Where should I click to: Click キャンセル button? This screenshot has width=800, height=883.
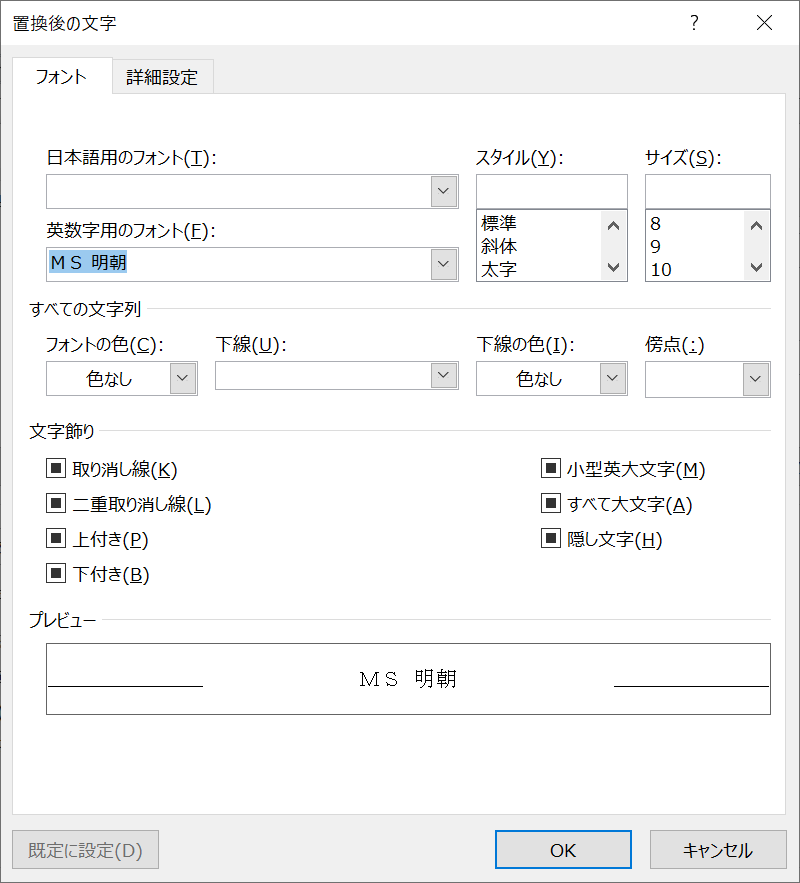click(x=718, y=850)
